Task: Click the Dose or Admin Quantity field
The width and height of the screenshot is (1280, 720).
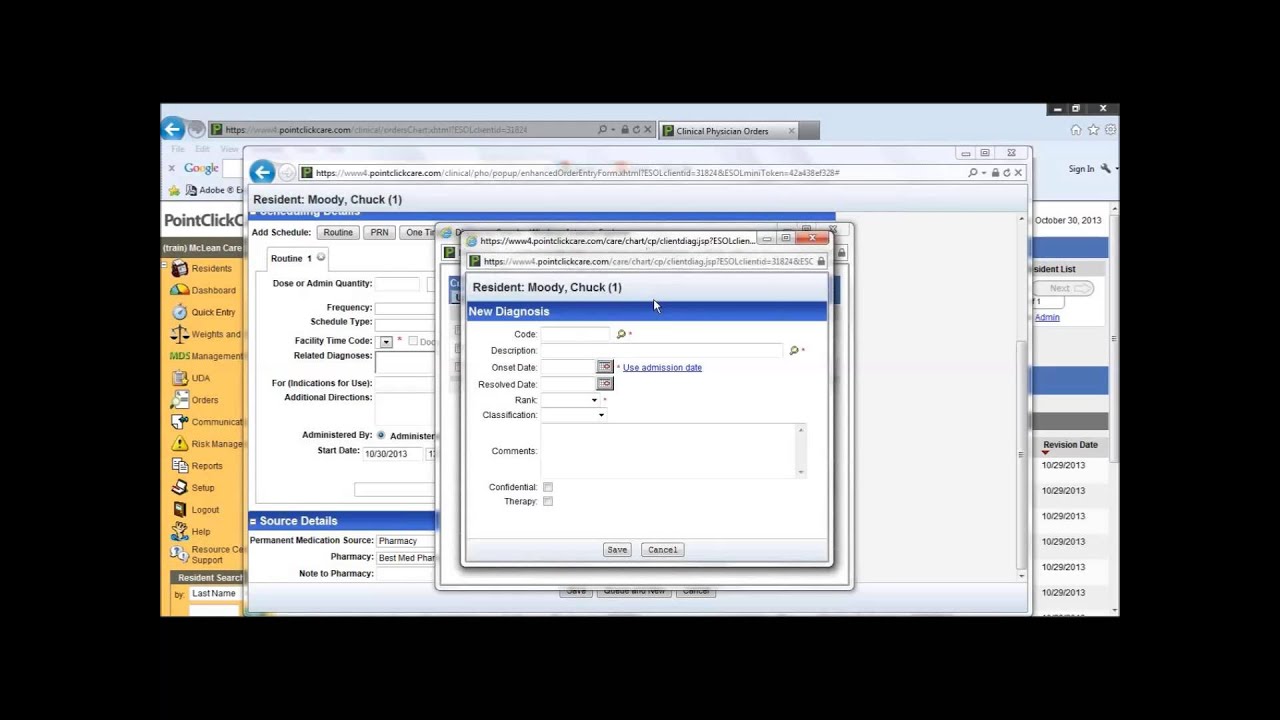Action: (x=398, y=284)
